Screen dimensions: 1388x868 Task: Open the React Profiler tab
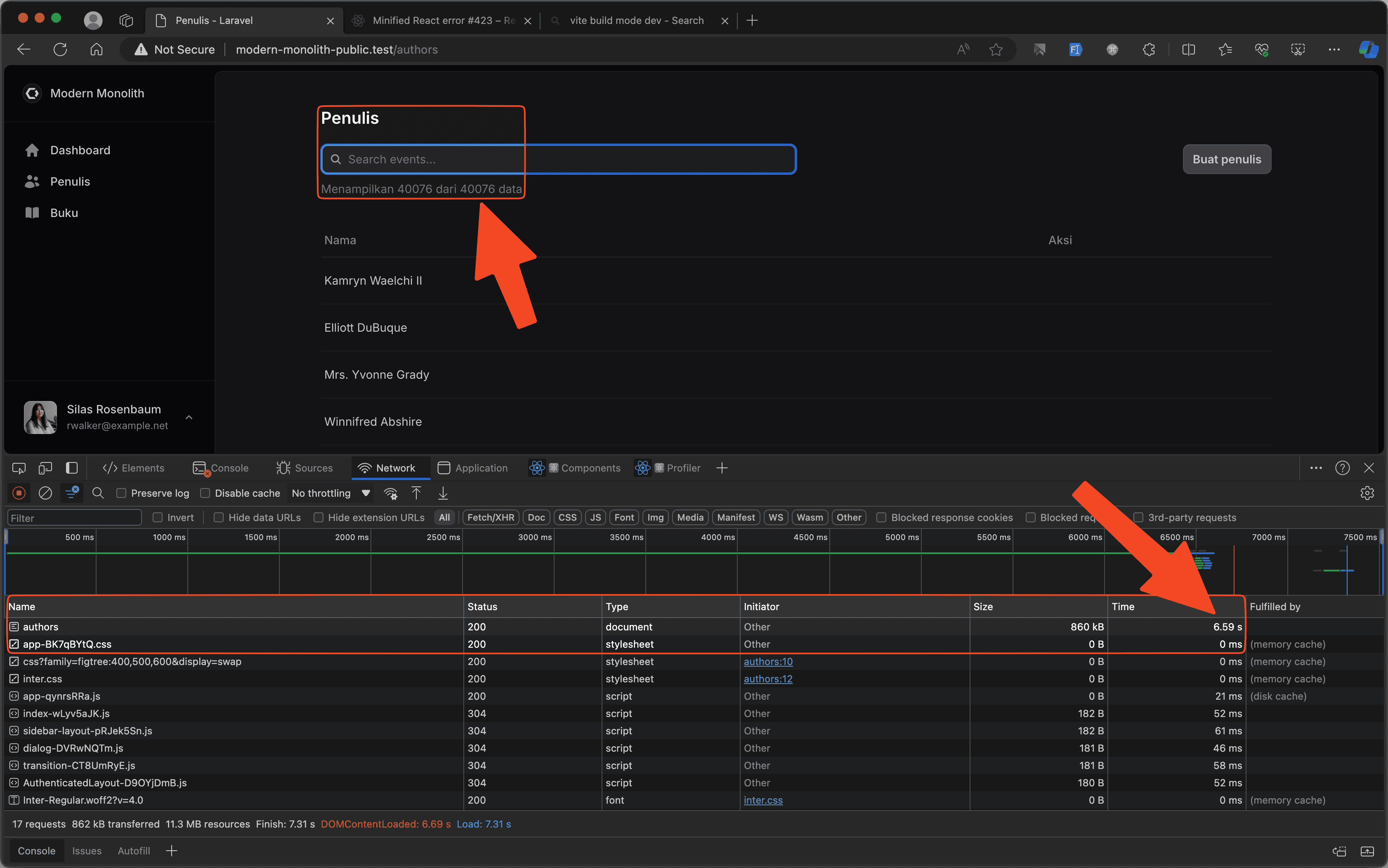[668, 468]
